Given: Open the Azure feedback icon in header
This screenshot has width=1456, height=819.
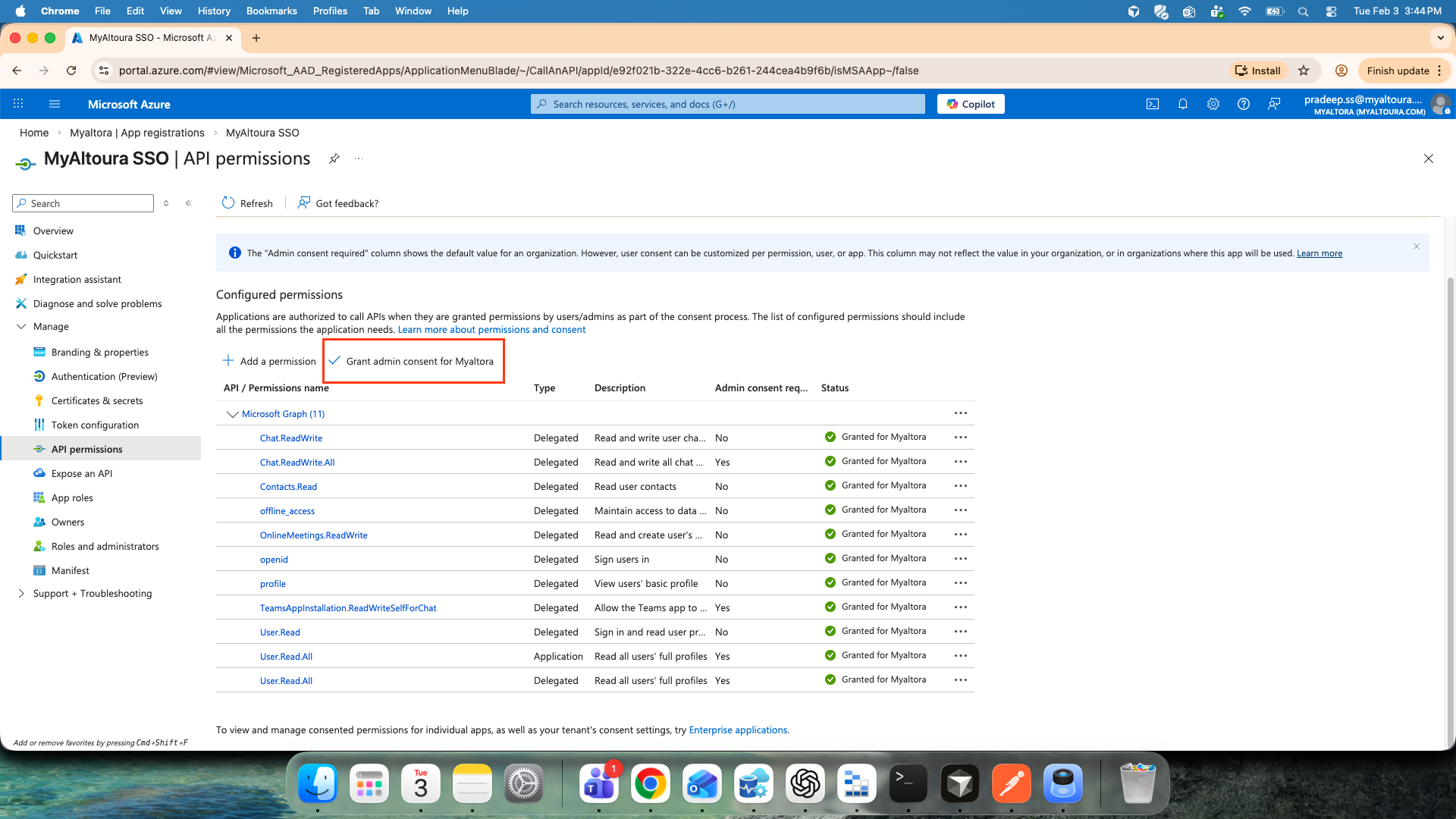Looking at the screenshot, I should tap(1274, 104).
